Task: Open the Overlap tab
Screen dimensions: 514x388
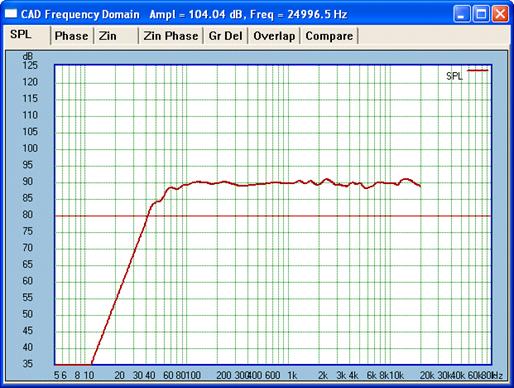Action: coord(274,36)
